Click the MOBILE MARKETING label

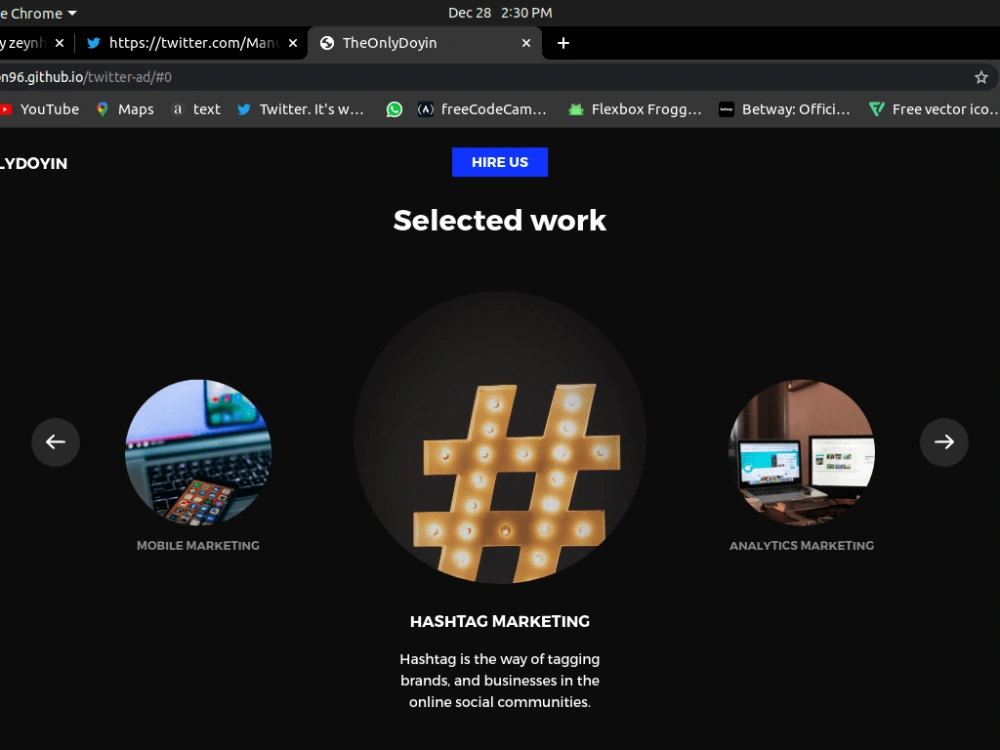click(198, 546)
